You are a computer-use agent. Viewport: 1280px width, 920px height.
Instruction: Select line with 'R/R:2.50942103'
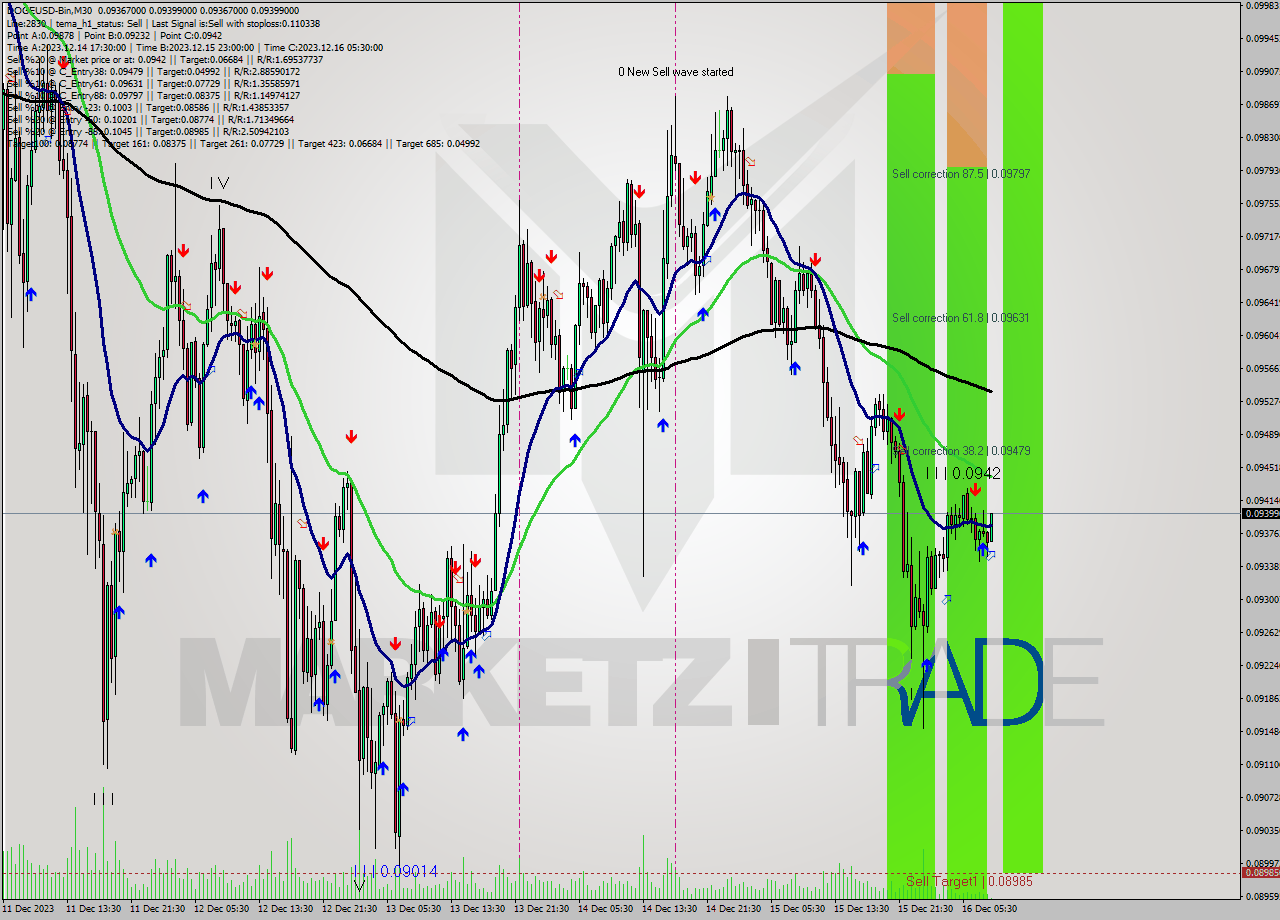[x=147, y=131]
